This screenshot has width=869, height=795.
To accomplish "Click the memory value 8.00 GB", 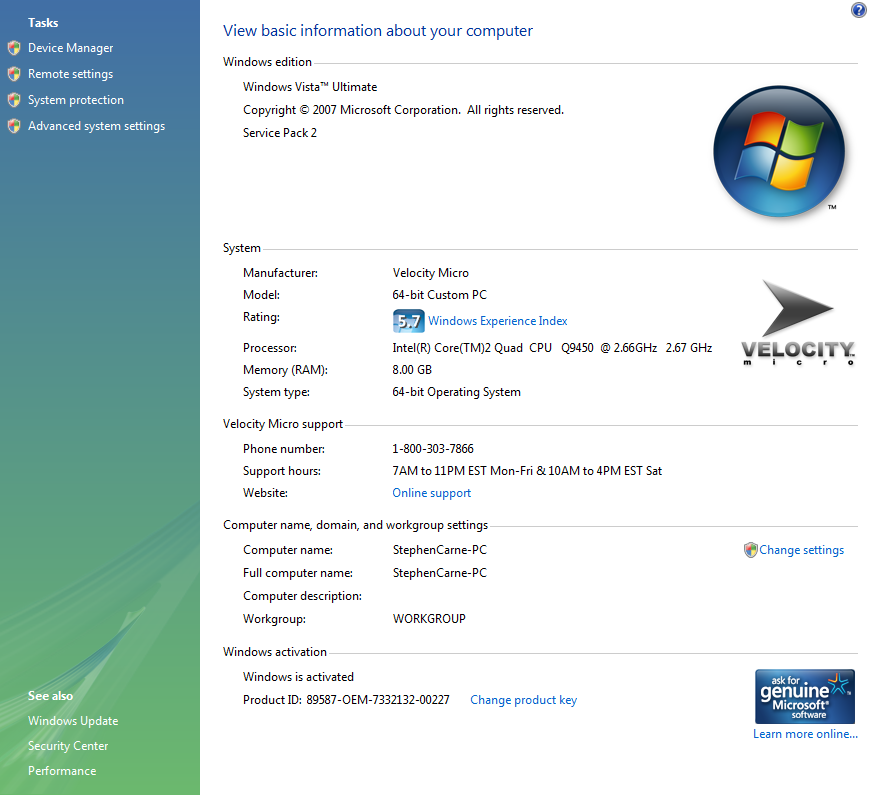I will [412, 370].
